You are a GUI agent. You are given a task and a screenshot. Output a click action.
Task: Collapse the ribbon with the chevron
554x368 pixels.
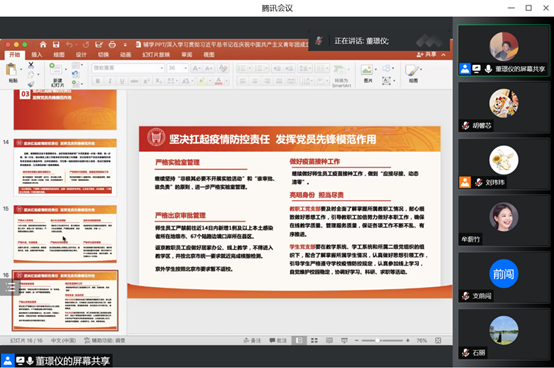click(443, 55)
